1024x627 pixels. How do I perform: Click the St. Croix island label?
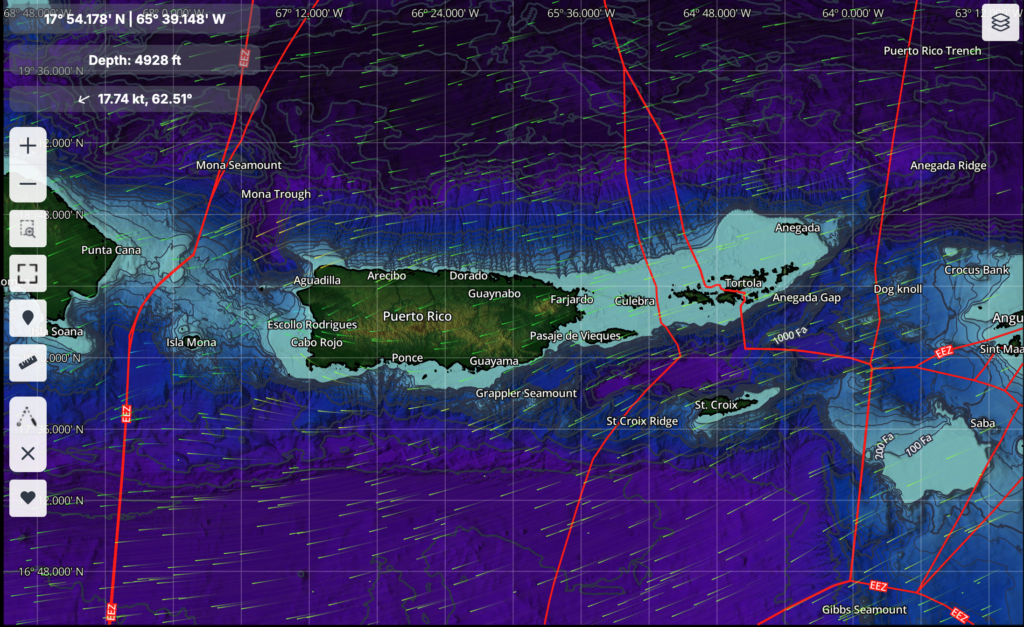point(716,405)
